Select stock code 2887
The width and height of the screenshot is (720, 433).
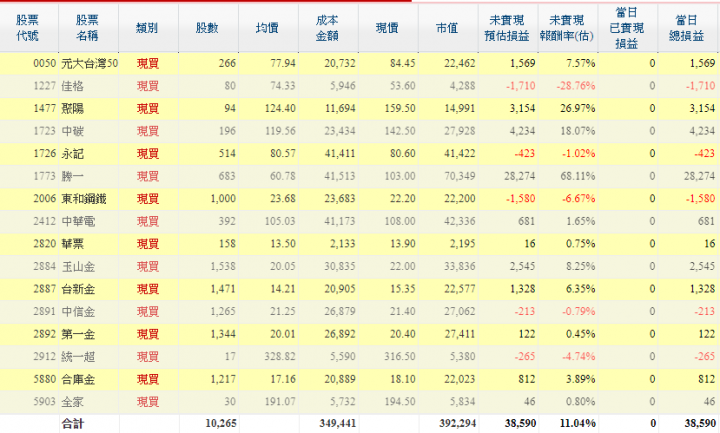coord(45,289)
